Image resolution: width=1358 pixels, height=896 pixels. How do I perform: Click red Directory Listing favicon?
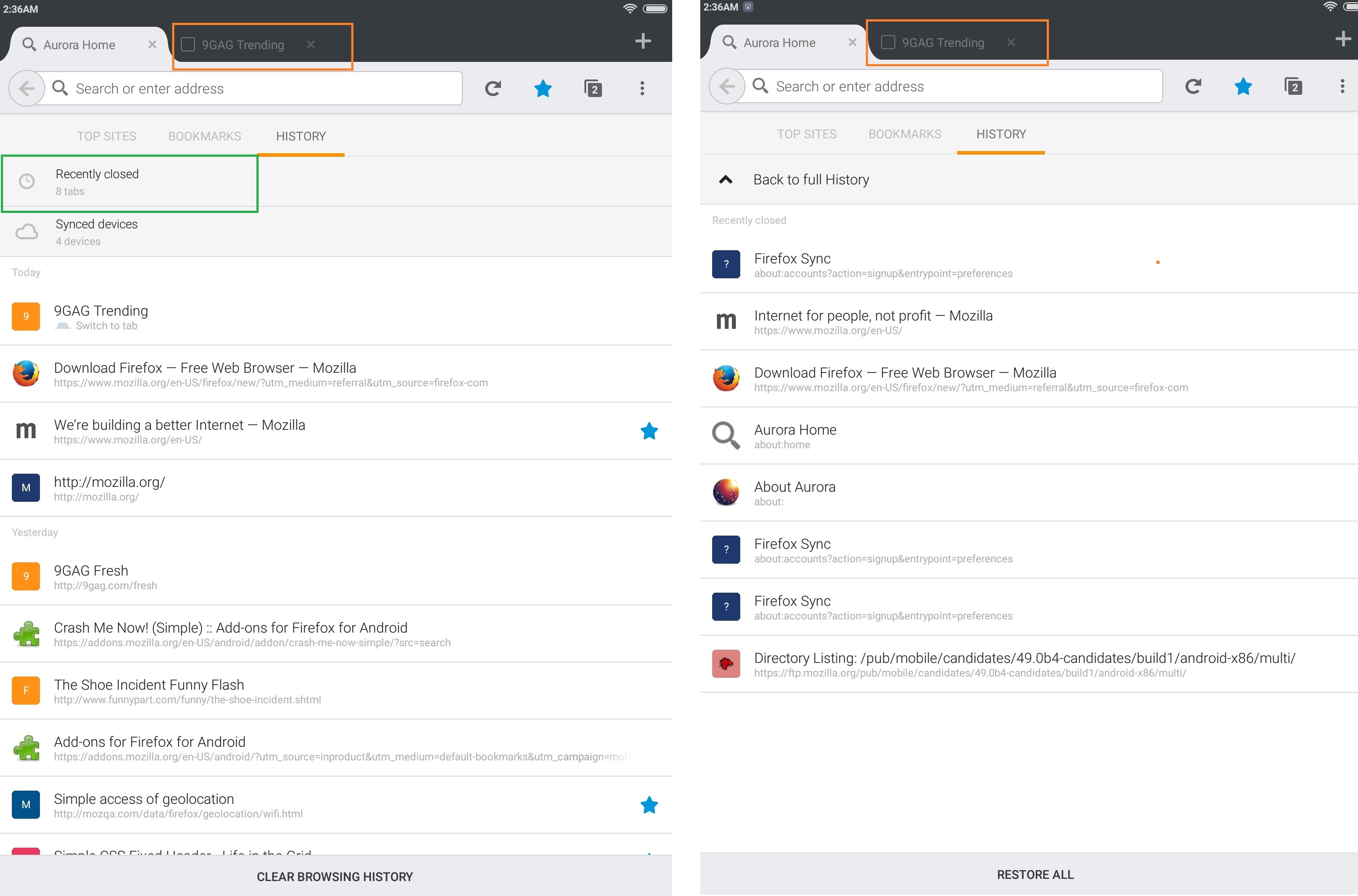(x=726, y=664)
